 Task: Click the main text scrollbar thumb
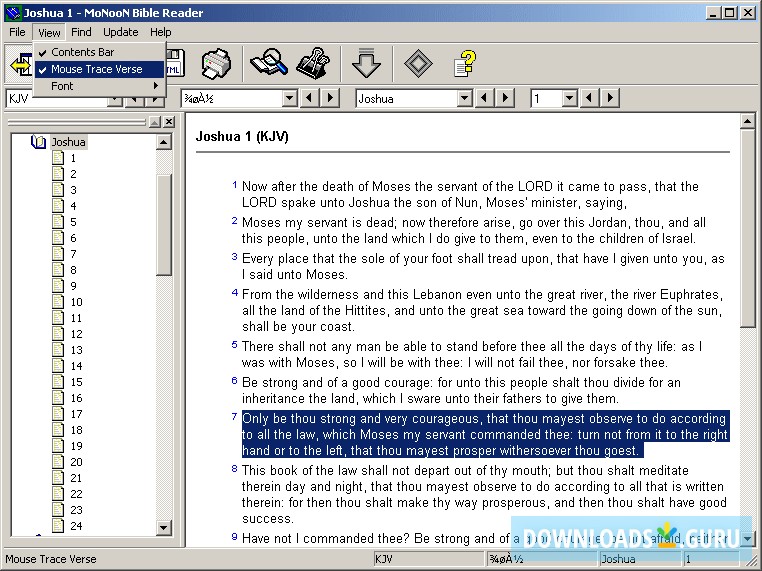(747, 228)
